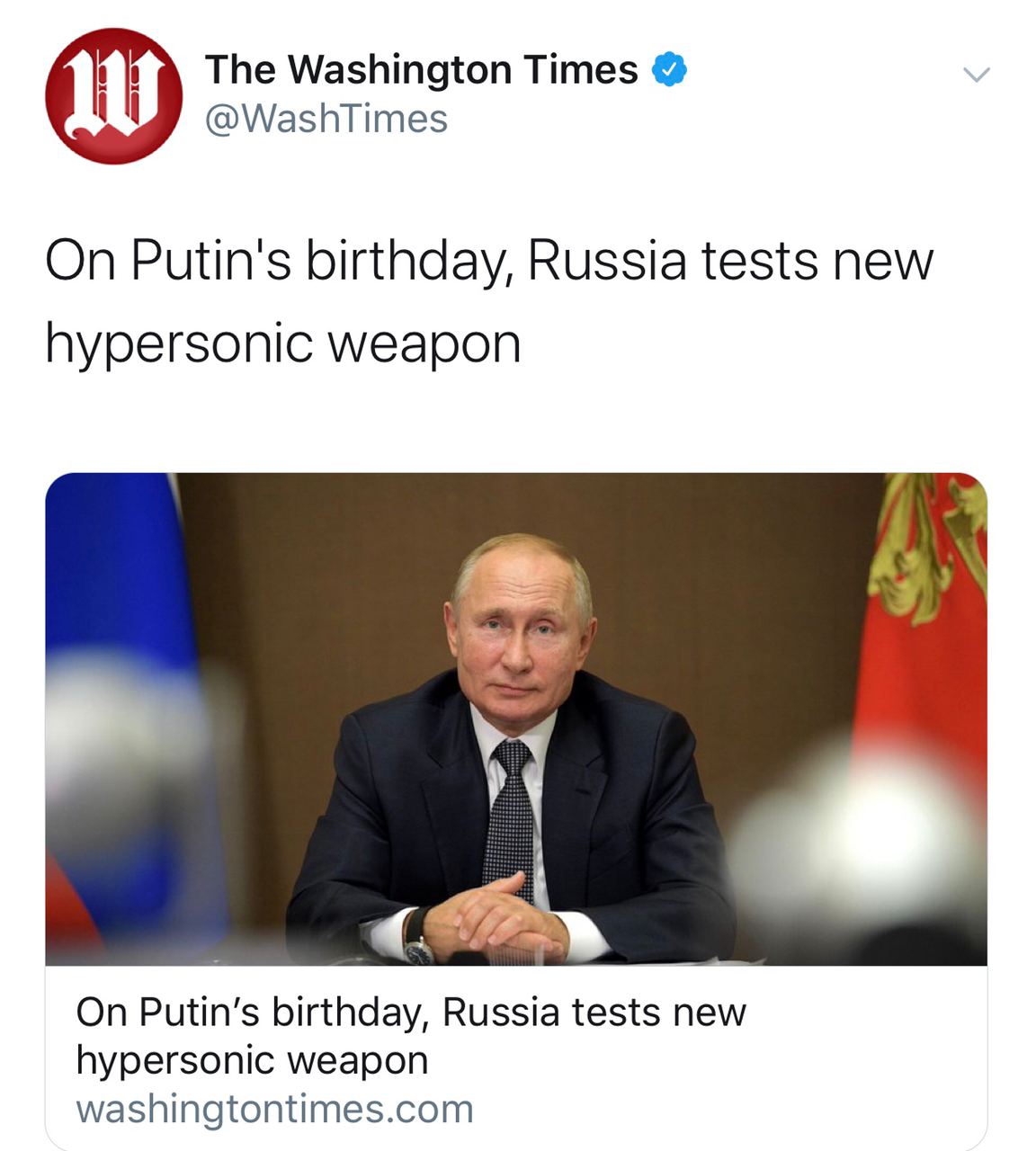Click "Russia tests new" in the tweet text

pyautogui.click(x=730, y=261)
